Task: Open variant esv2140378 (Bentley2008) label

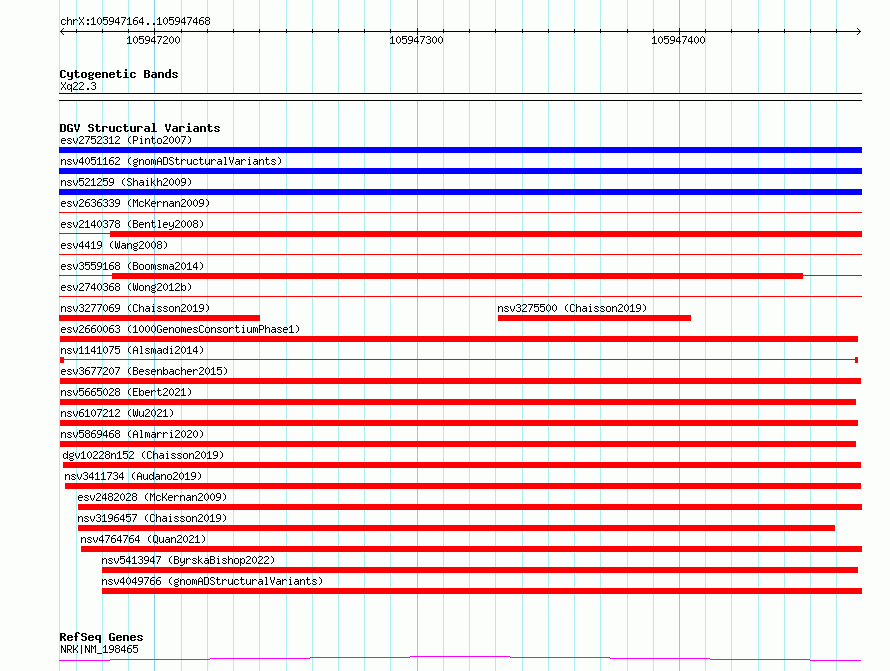Action: tap(132, 224)
